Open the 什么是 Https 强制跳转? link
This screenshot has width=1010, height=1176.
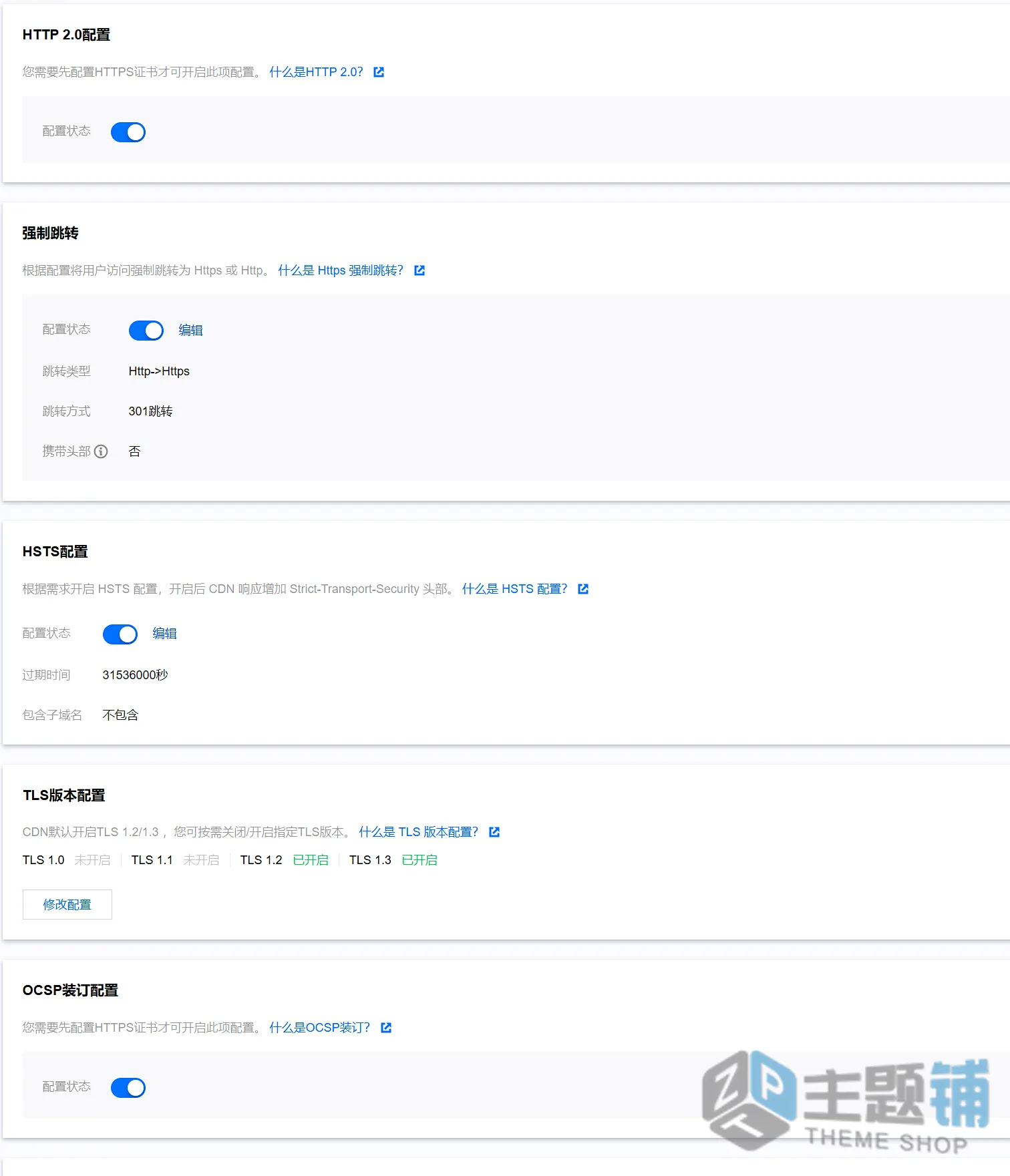pyautogui.click(x=341, y=270)
